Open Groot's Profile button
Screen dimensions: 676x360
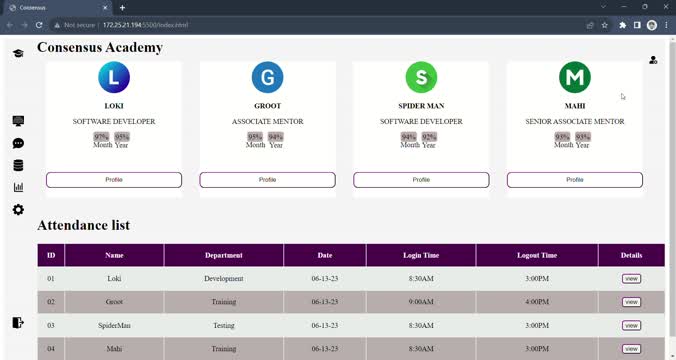point(267,180)
